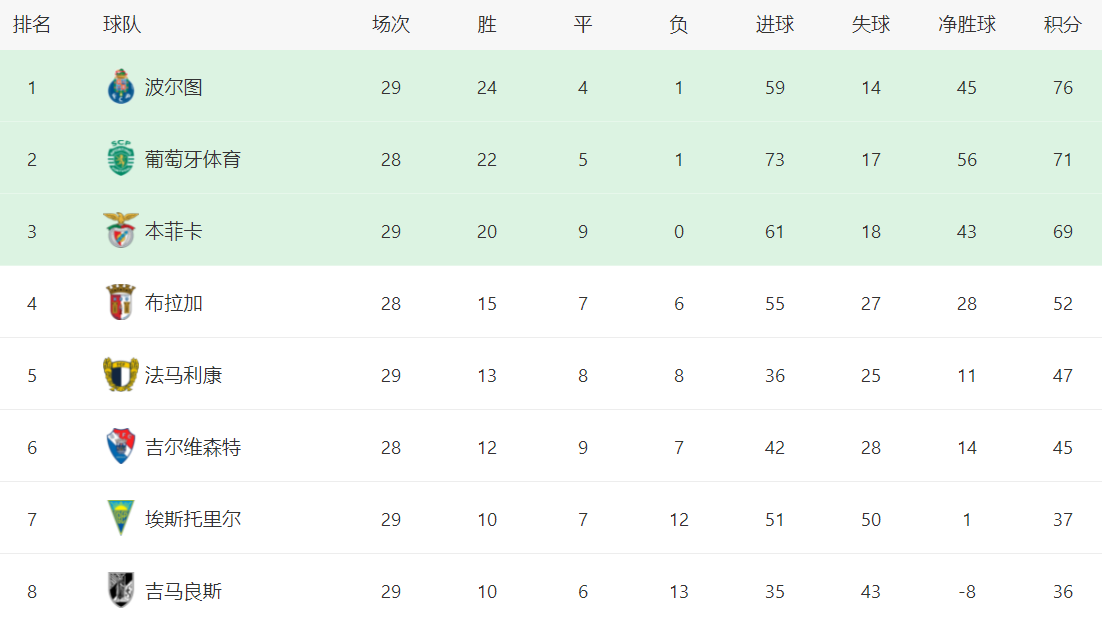Click the 吉尔维森特 crest icon
Viewport: 1102px width, 623px height.
pos(120,447)
